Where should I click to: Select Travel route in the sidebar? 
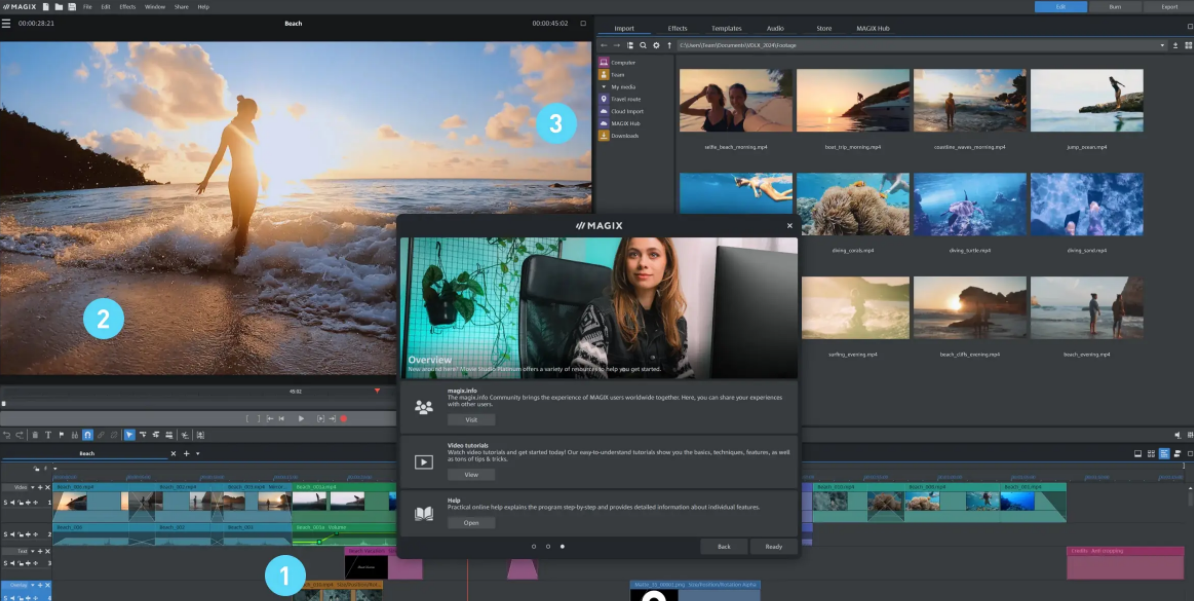[x=620, y=99]
